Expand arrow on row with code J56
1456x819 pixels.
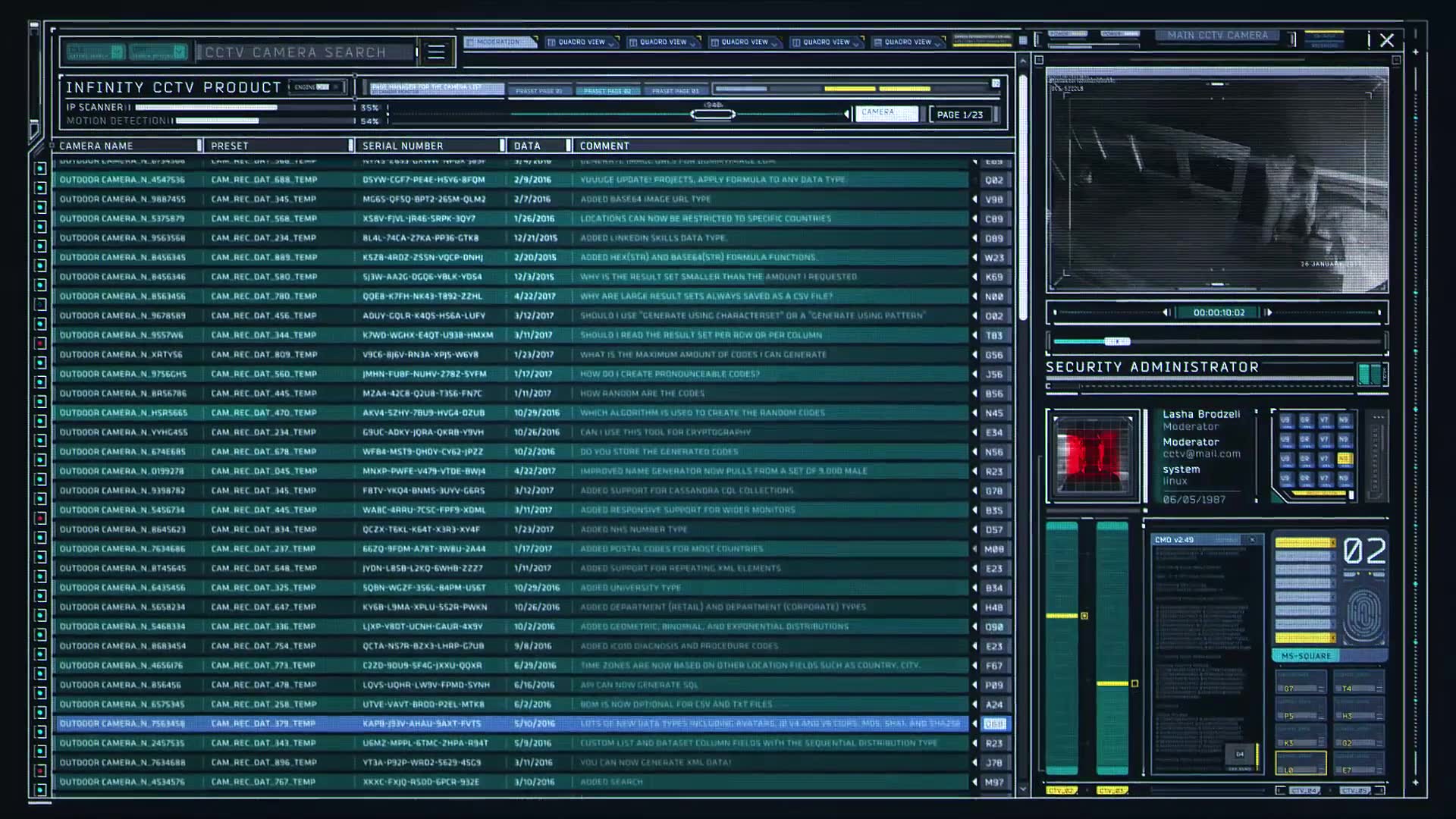coord(974,374)
